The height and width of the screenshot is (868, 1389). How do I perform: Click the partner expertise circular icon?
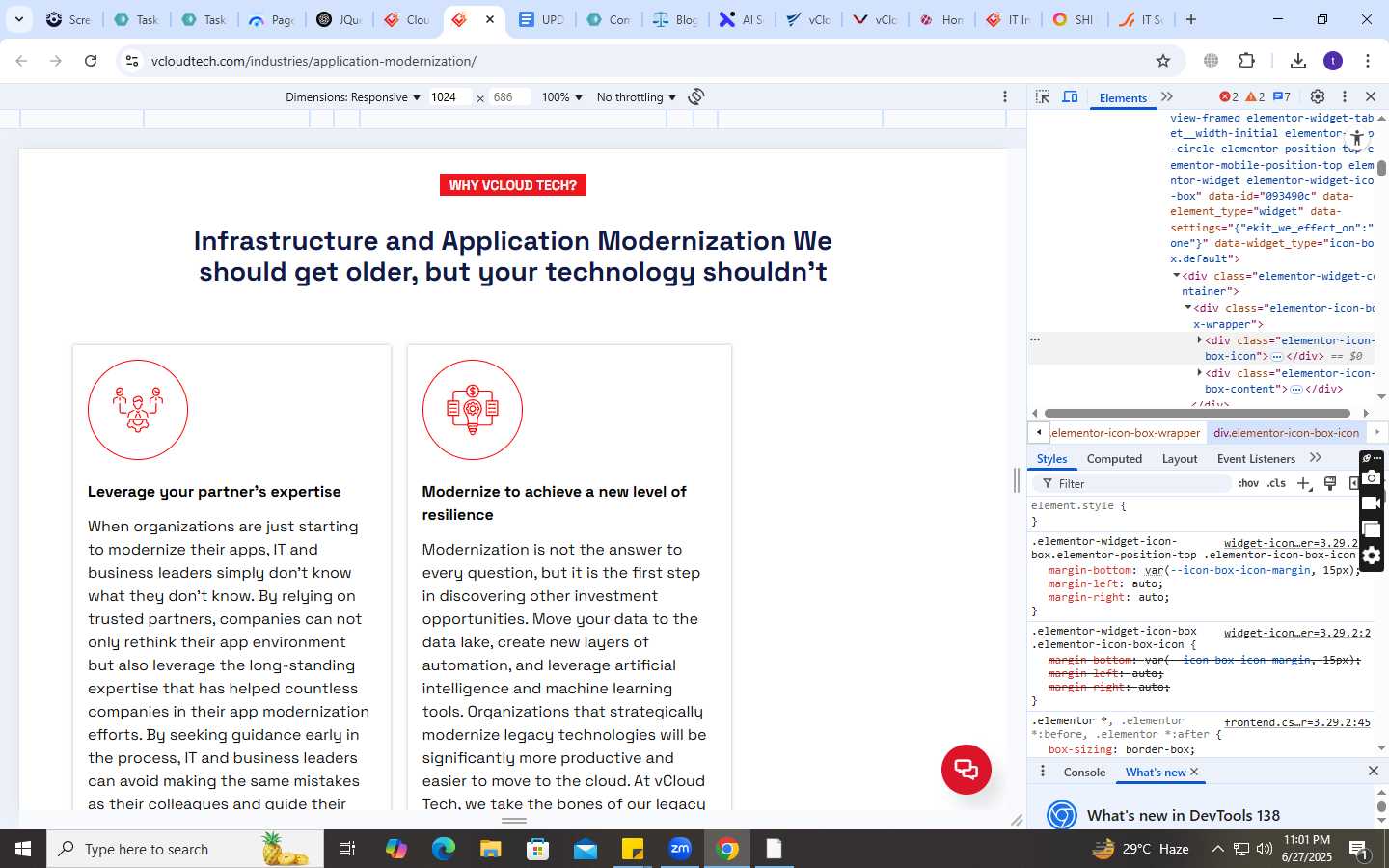pos(138,410)
